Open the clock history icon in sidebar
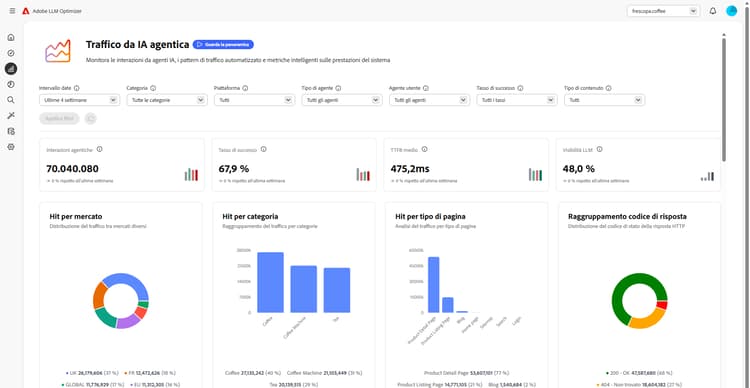Image resolution: width=750 pixels, height=388 pixels. pos(11,84)
